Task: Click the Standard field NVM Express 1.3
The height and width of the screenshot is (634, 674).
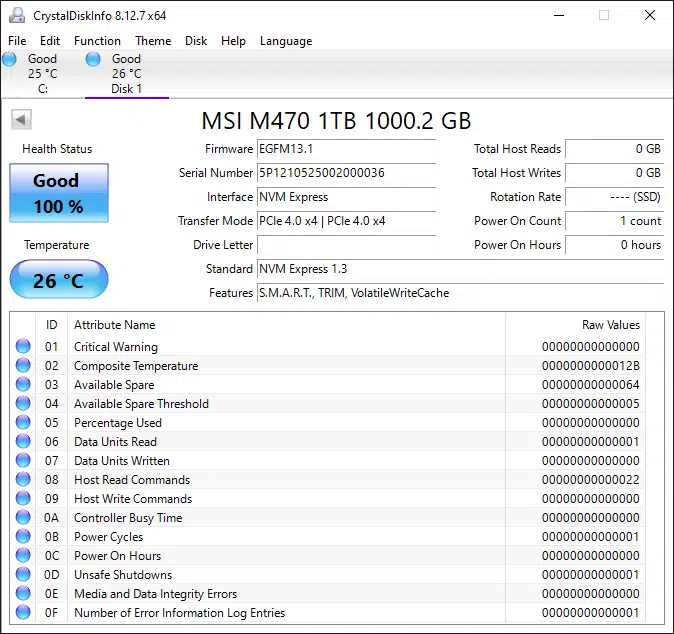Action: [x=461, y=269]
